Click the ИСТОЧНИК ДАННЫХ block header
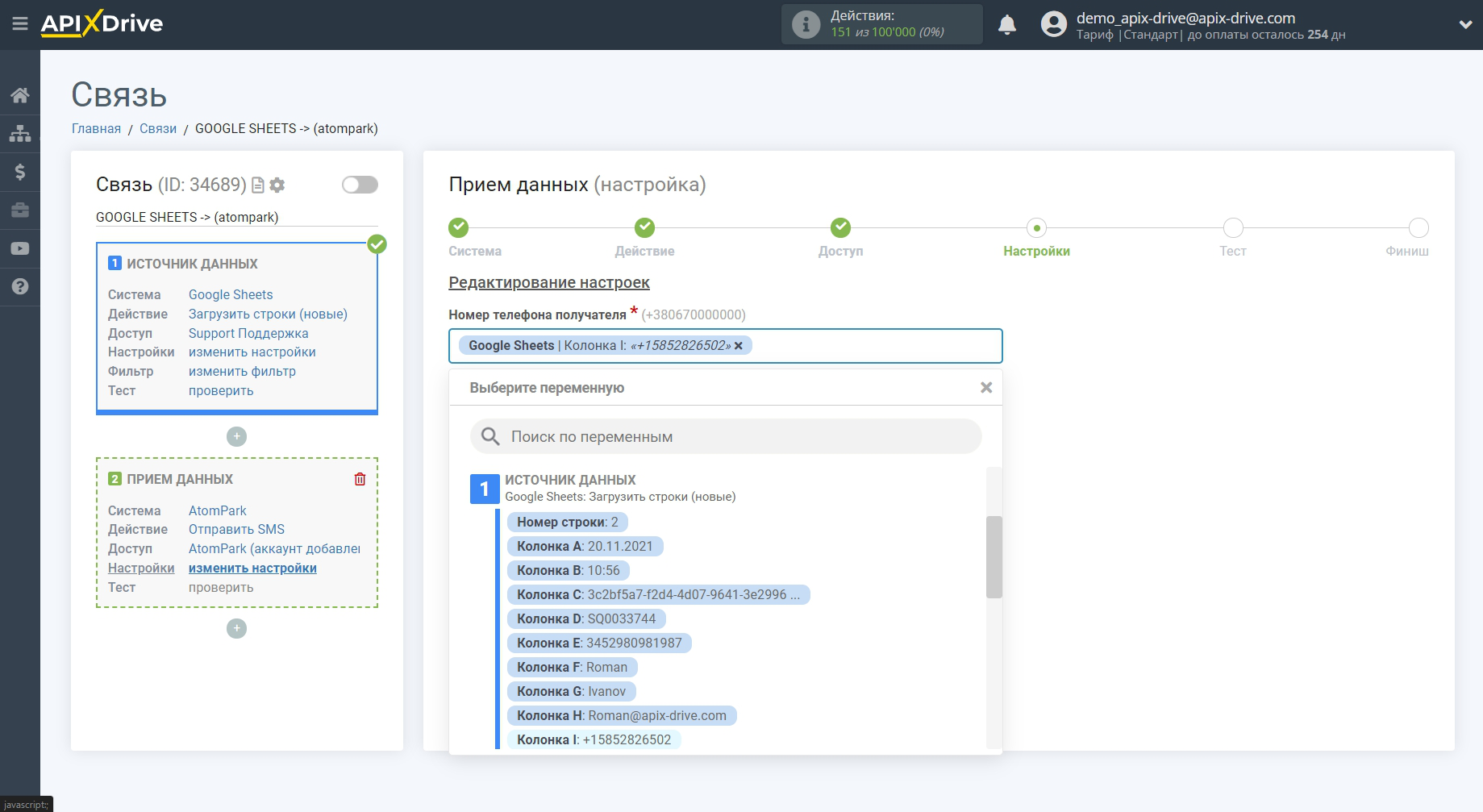Screen dimensions: 1483x812 pyautogui.click(x=192, y=264)
